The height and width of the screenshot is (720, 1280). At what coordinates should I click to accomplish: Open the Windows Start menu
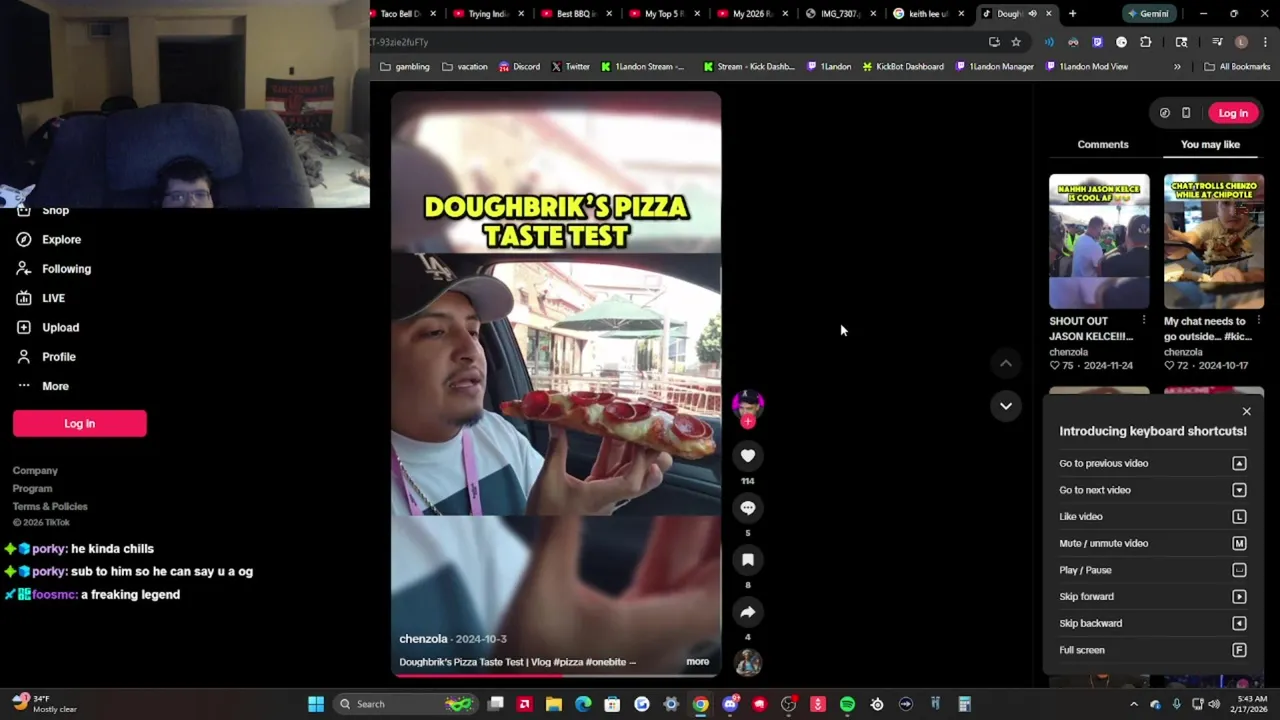click(316, 704)
